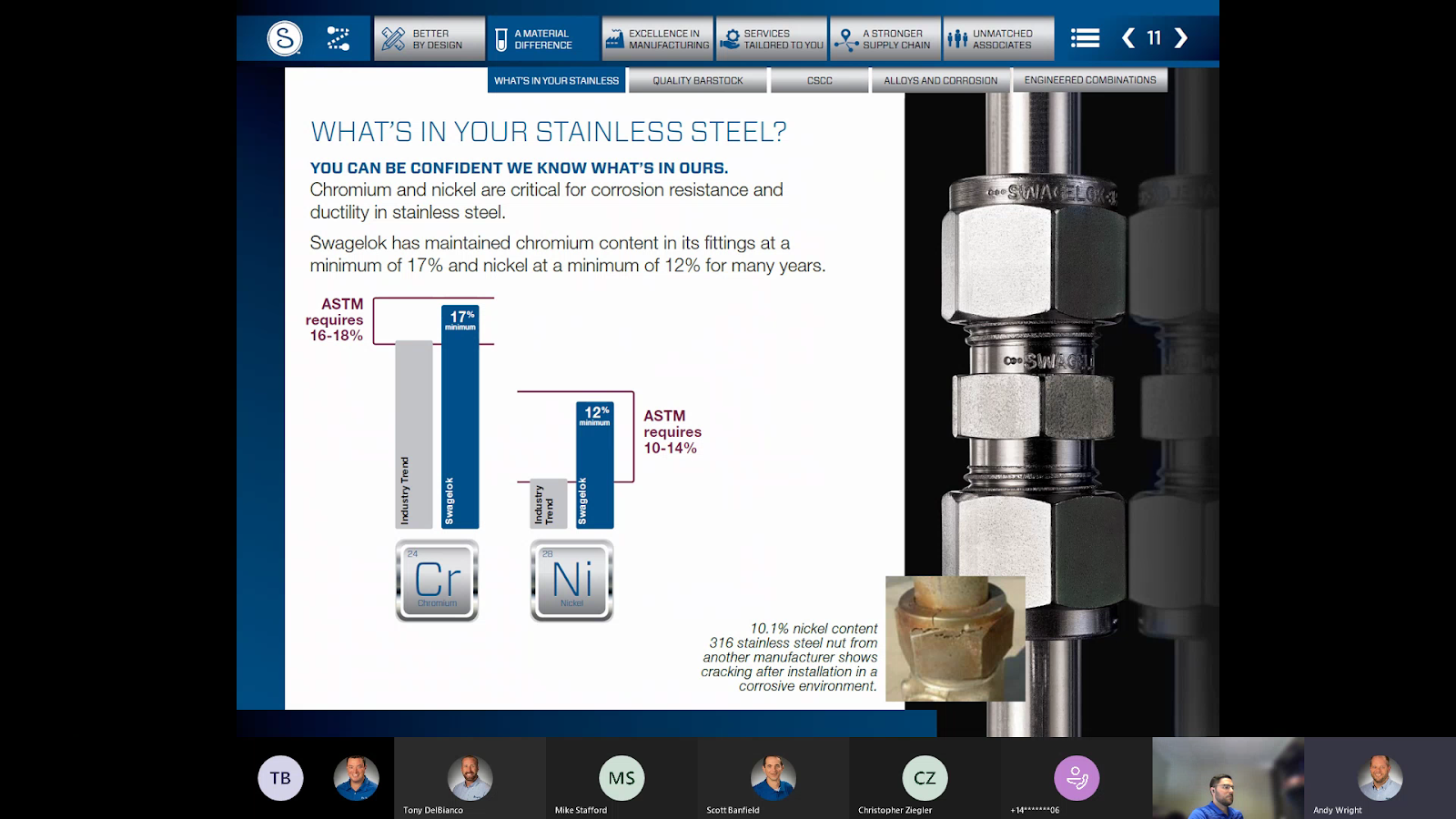Click the gear-in-hand services icon
This screenshot has width=1456, height=819.
[x=730, y=39]
